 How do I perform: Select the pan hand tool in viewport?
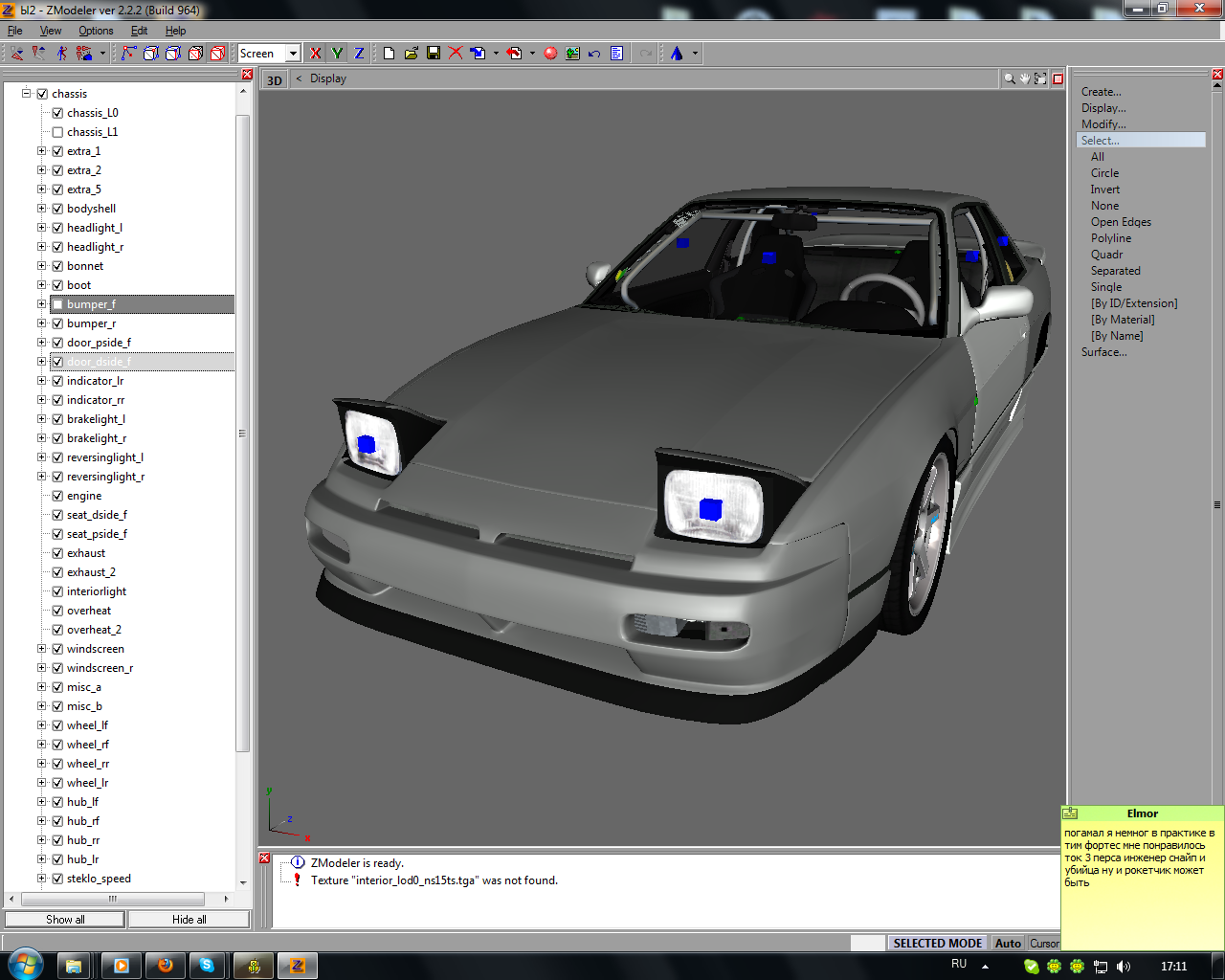pos(1024,79)
